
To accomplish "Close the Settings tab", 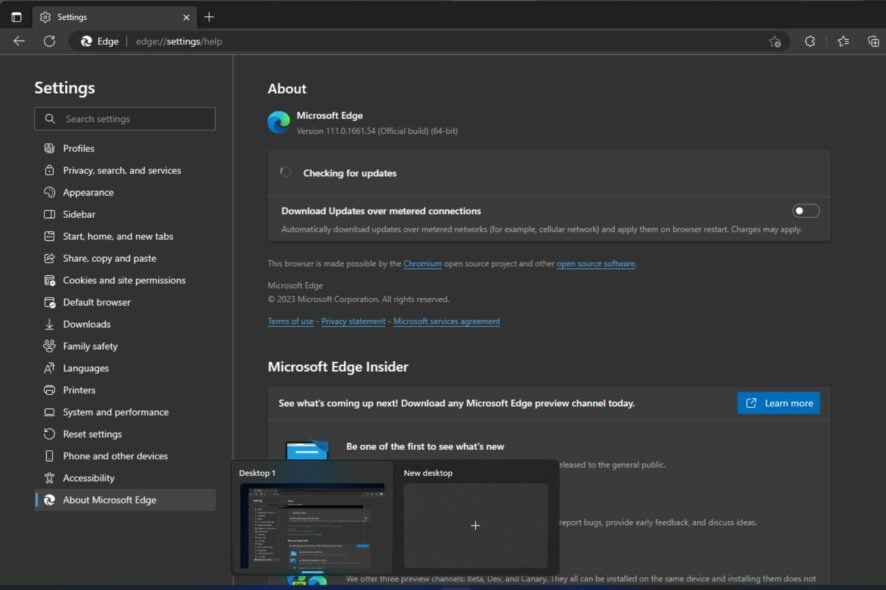I will coord(186,18).
